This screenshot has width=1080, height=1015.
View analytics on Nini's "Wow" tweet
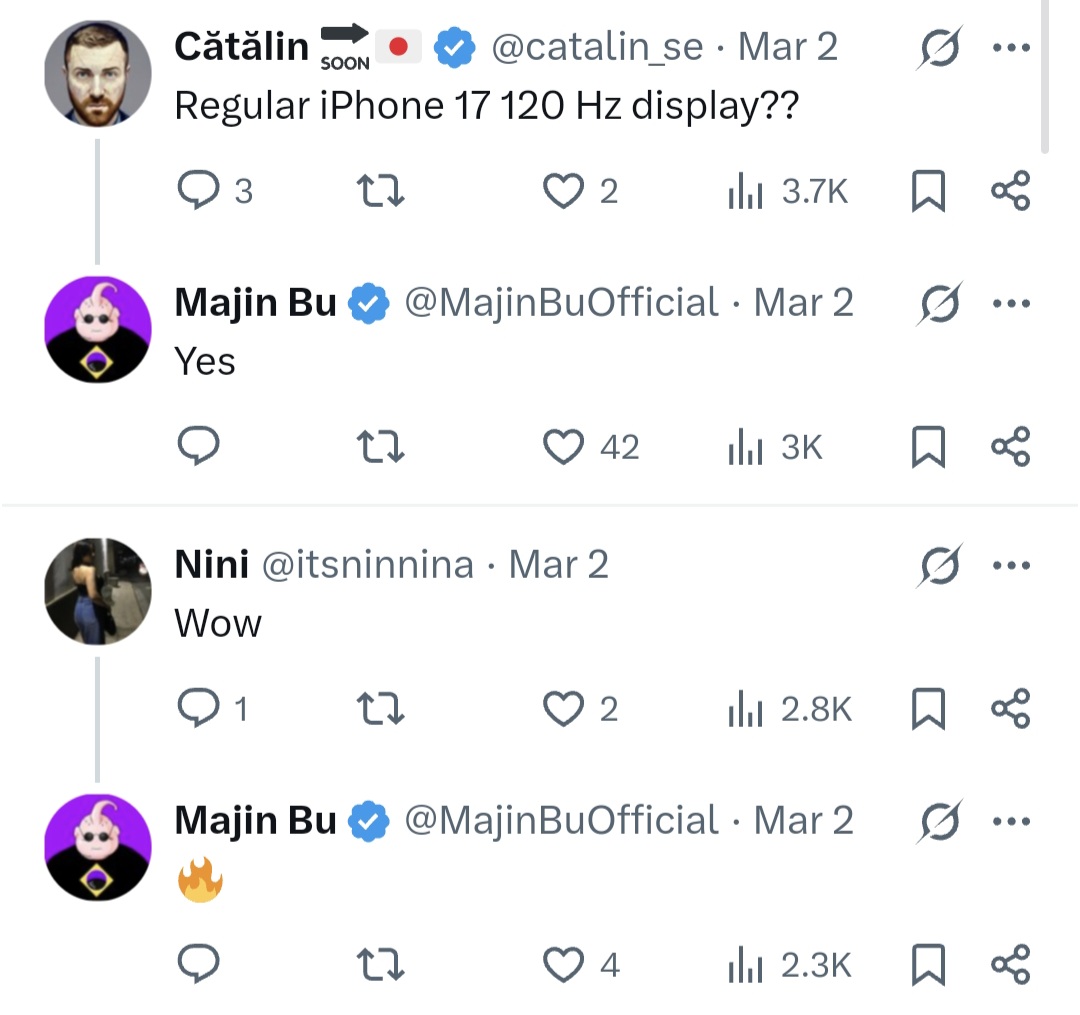pyautogui.click(x=745, y=709)
